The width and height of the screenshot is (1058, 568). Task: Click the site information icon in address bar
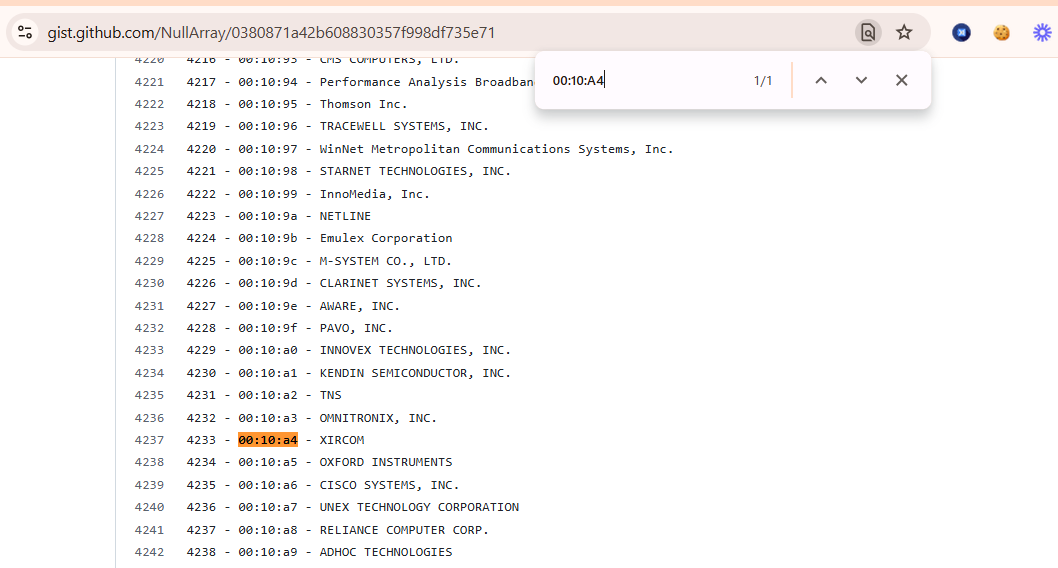pyautogui.click(x=25, y=32)
